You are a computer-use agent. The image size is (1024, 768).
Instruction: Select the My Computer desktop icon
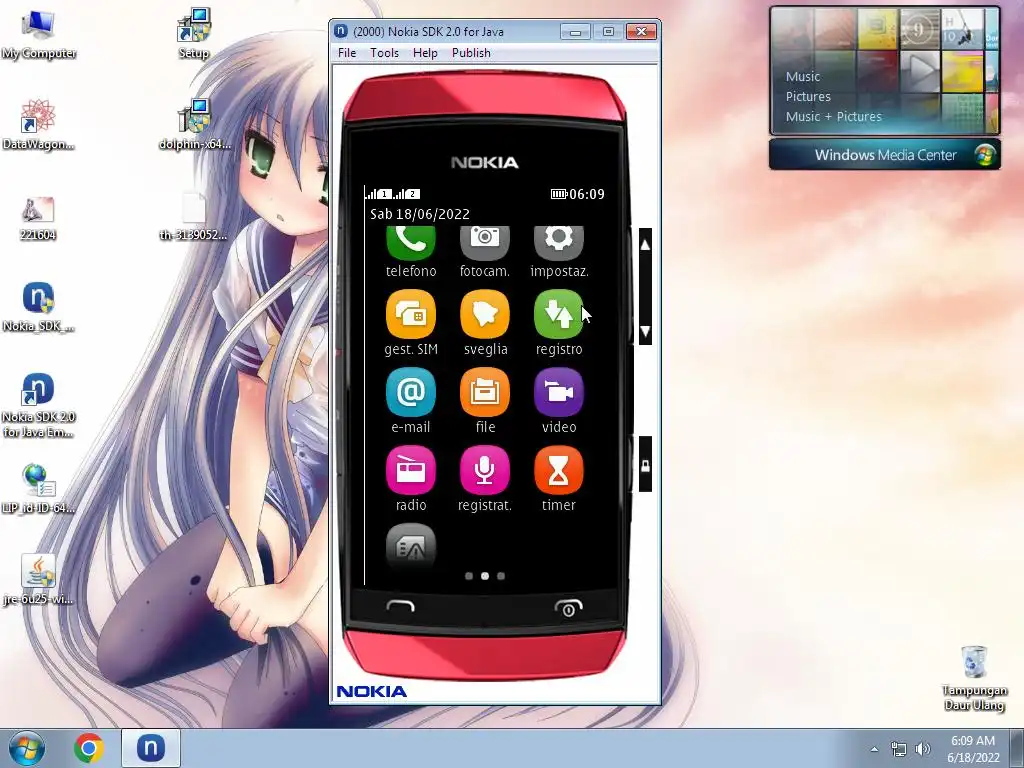click(39, 34)
